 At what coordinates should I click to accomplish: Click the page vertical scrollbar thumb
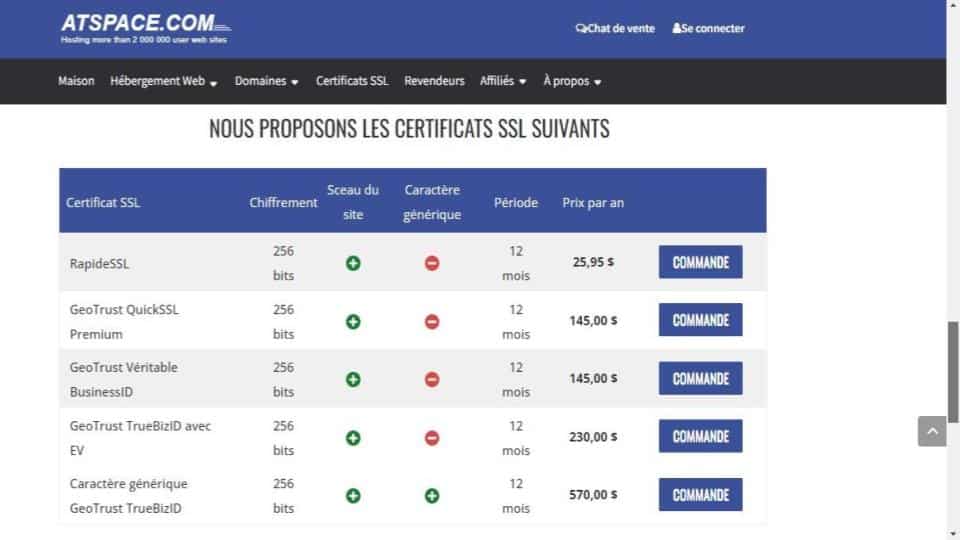coord(953,372)
